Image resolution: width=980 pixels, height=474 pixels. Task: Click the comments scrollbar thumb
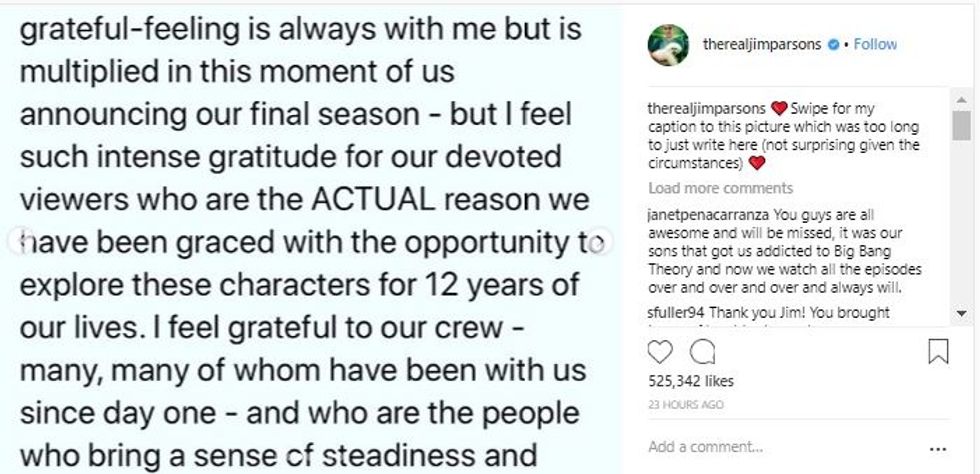(x=961, y=125)
